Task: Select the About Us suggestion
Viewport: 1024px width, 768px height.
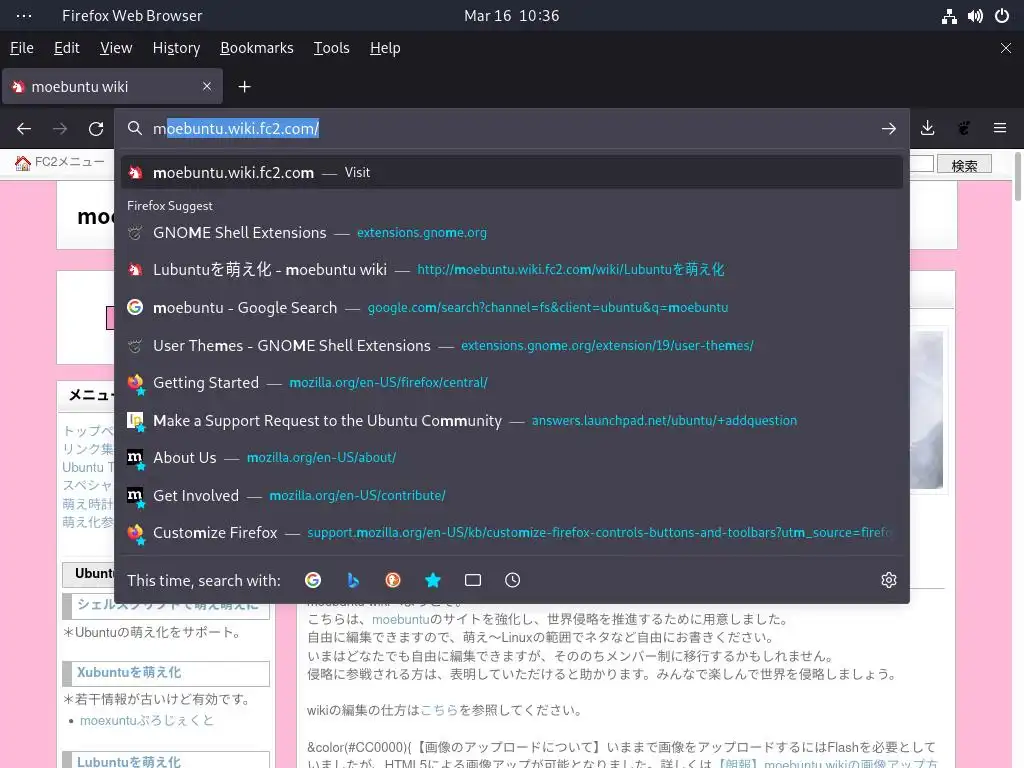Action: [511, 458]
